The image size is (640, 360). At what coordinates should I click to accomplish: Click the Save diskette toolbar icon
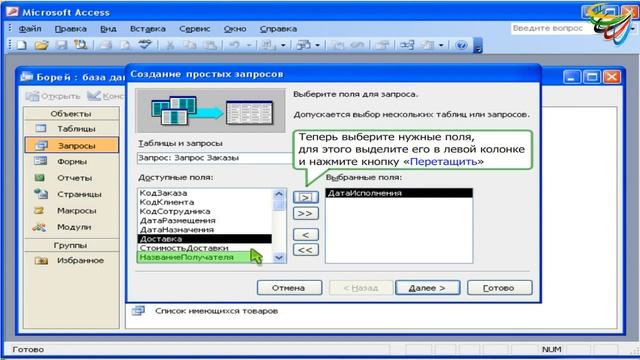point(61,45)
